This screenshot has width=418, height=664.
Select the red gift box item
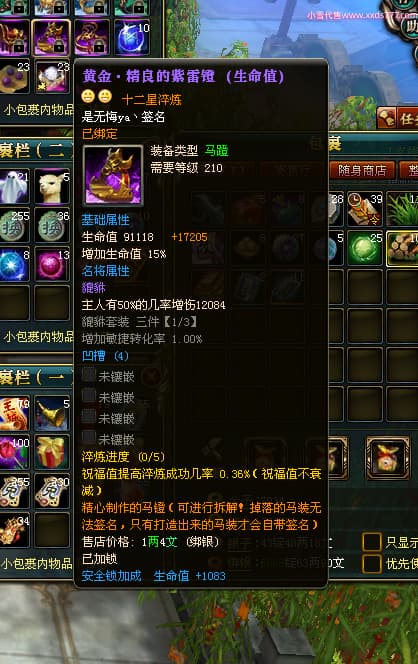pyautogui.click(x=52, y=452)
